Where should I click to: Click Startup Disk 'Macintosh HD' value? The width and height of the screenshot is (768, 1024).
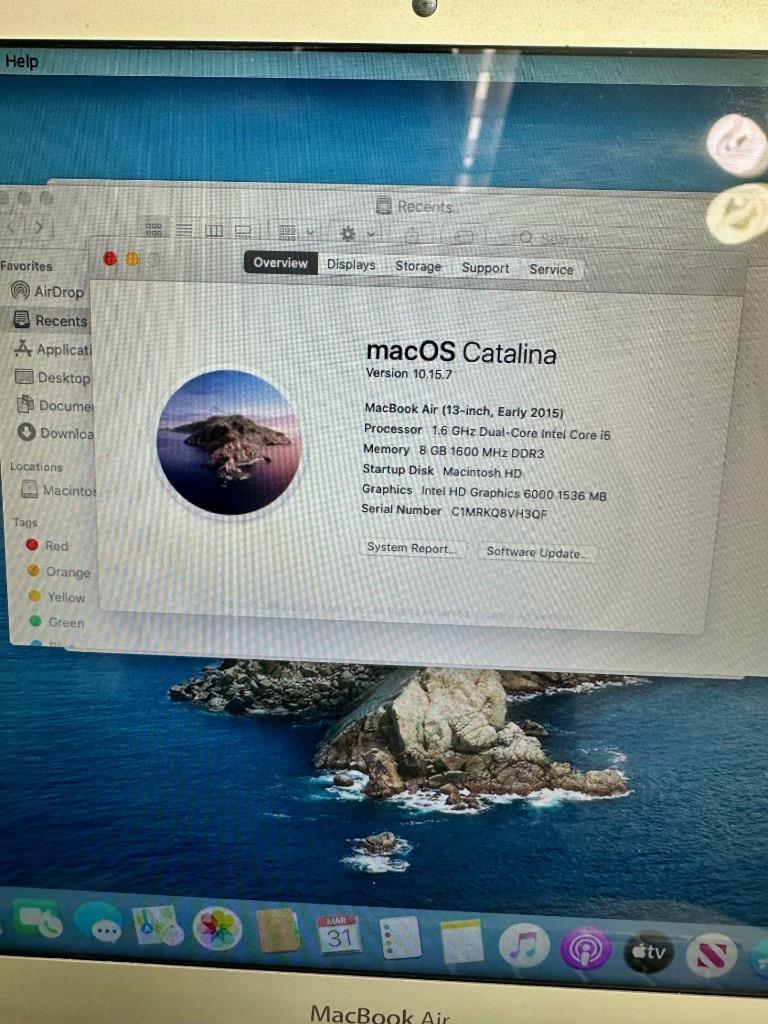pyautogui.click(x=482, y=472)
